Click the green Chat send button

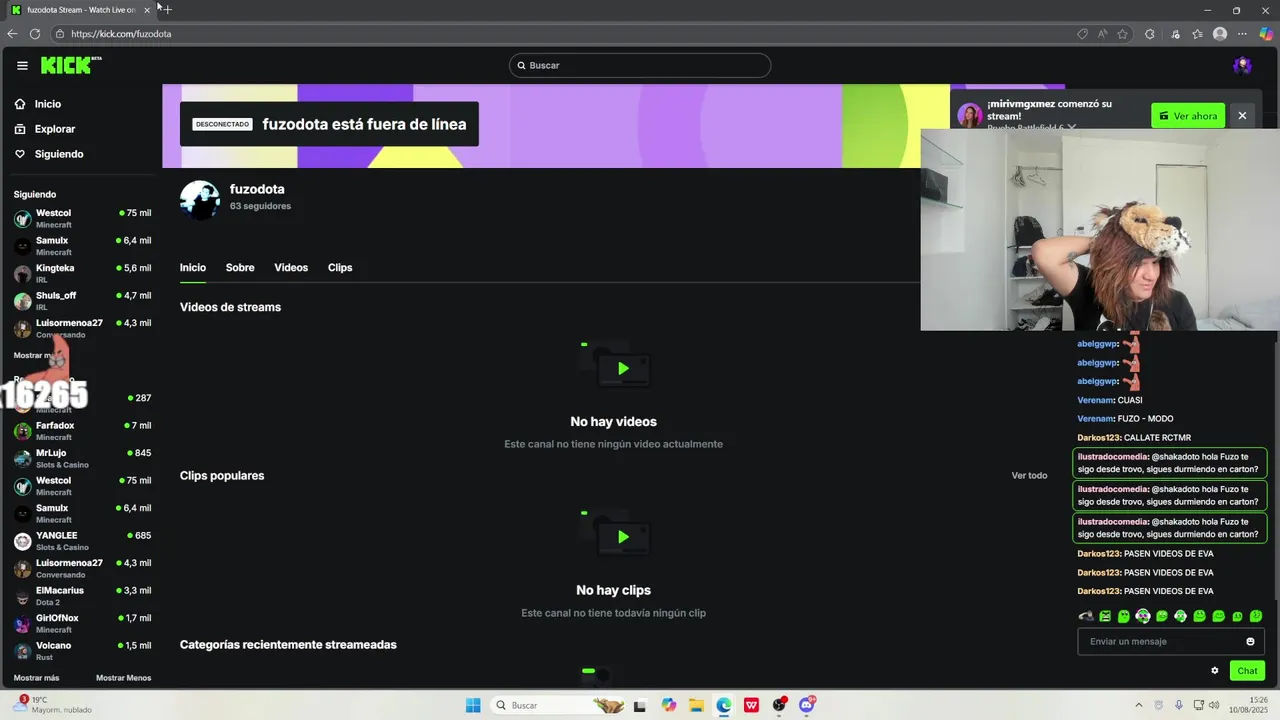[1247, 671]
